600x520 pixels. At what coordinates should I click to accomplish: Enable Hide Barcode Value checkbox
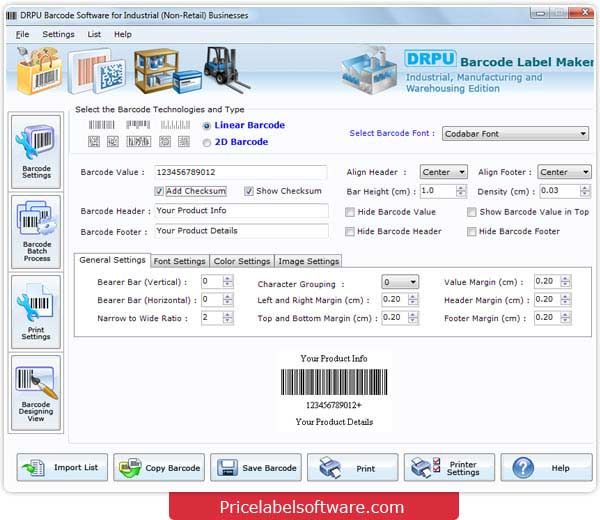click(x=350, y=212)
